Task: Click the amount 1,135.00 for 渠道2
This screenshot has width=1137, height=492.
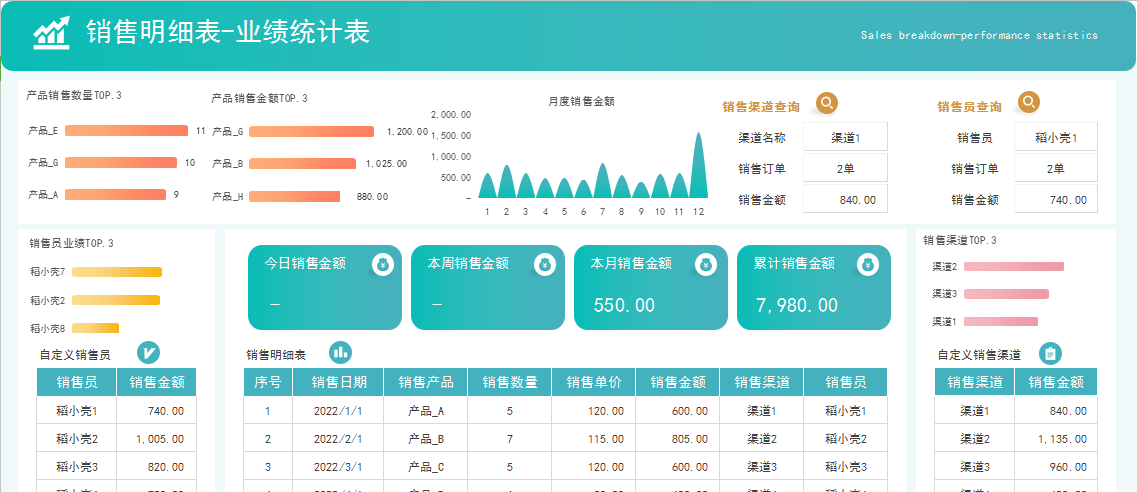Action: 1056,438
